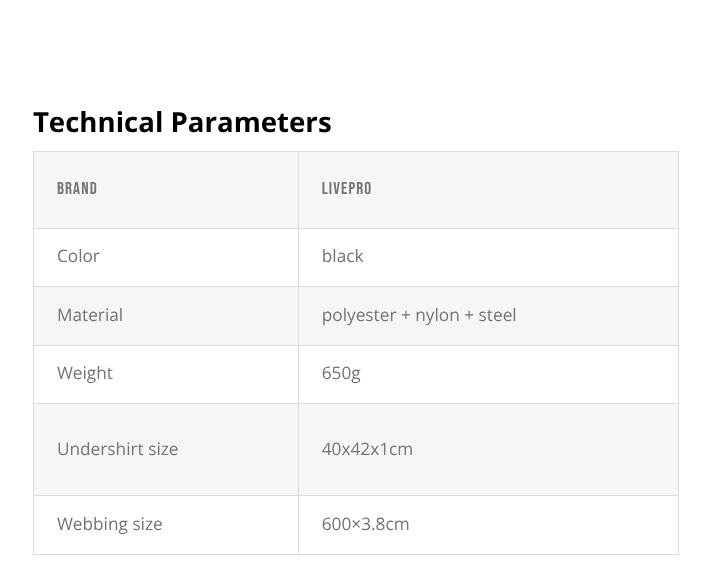Viewport: 723px width, 573px height.
Task: Click the LIVEPRO brand value
Action: (346, 188)
